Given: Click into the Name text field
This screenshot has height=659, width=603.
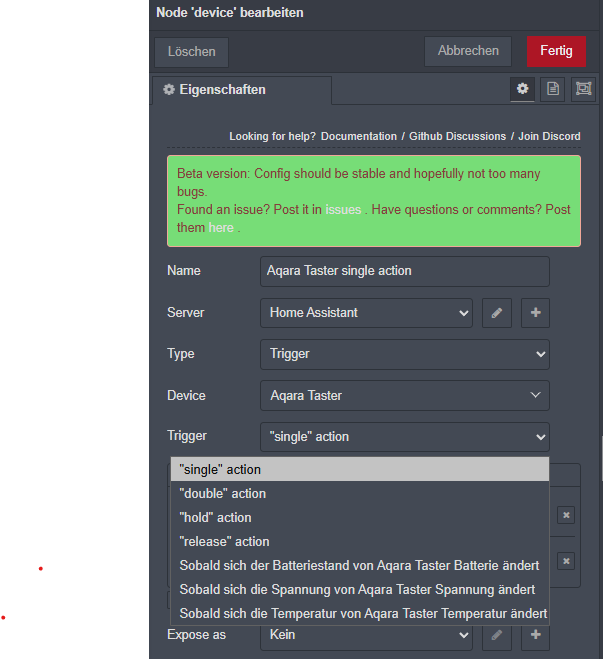Looking at the screenshot, I should 404,271.
